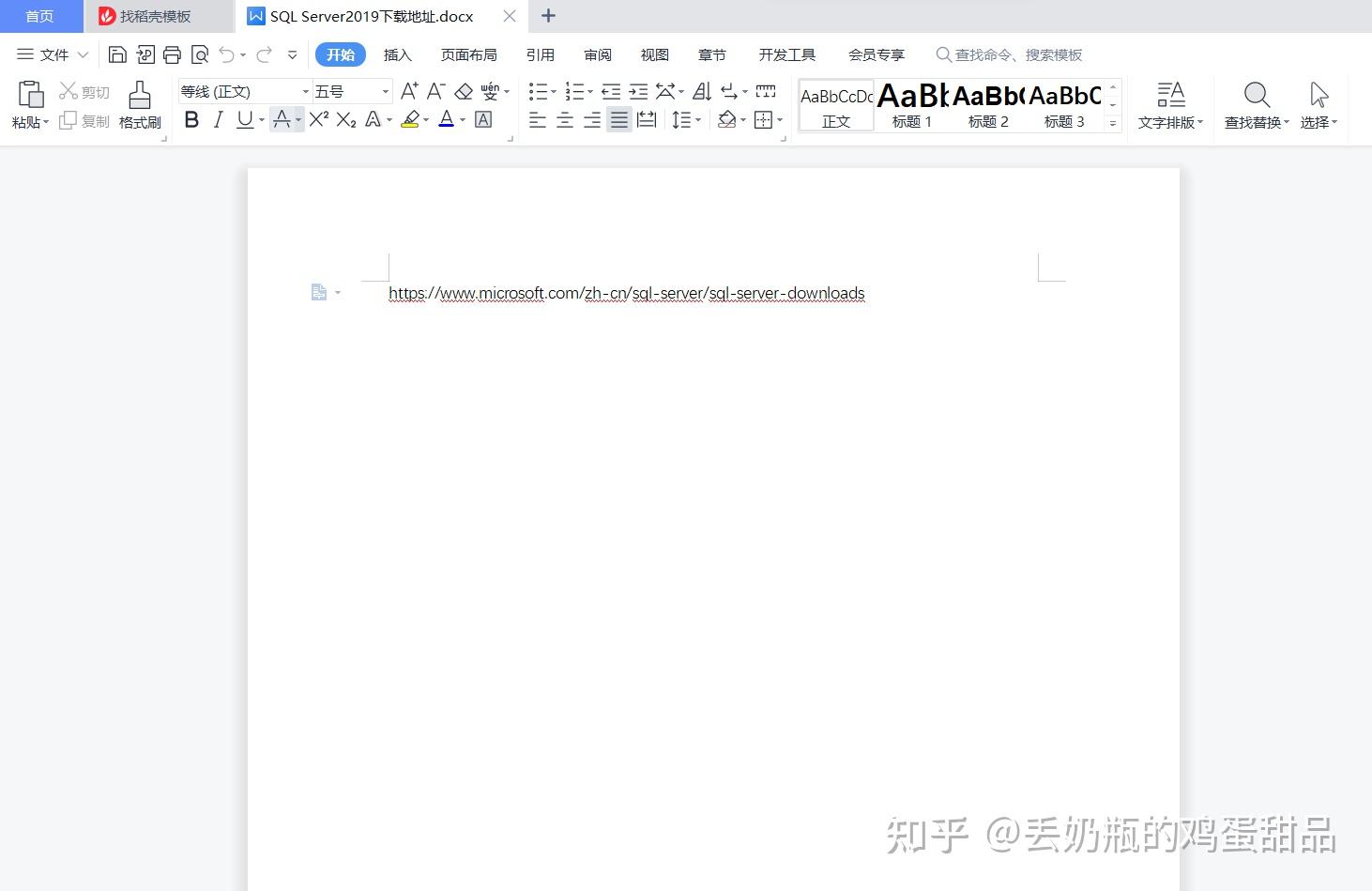Image resolution: width=1372 pixels, height=891 pixels.
Task: Apply the 标题 1 style
Action: tap(912, 105)
